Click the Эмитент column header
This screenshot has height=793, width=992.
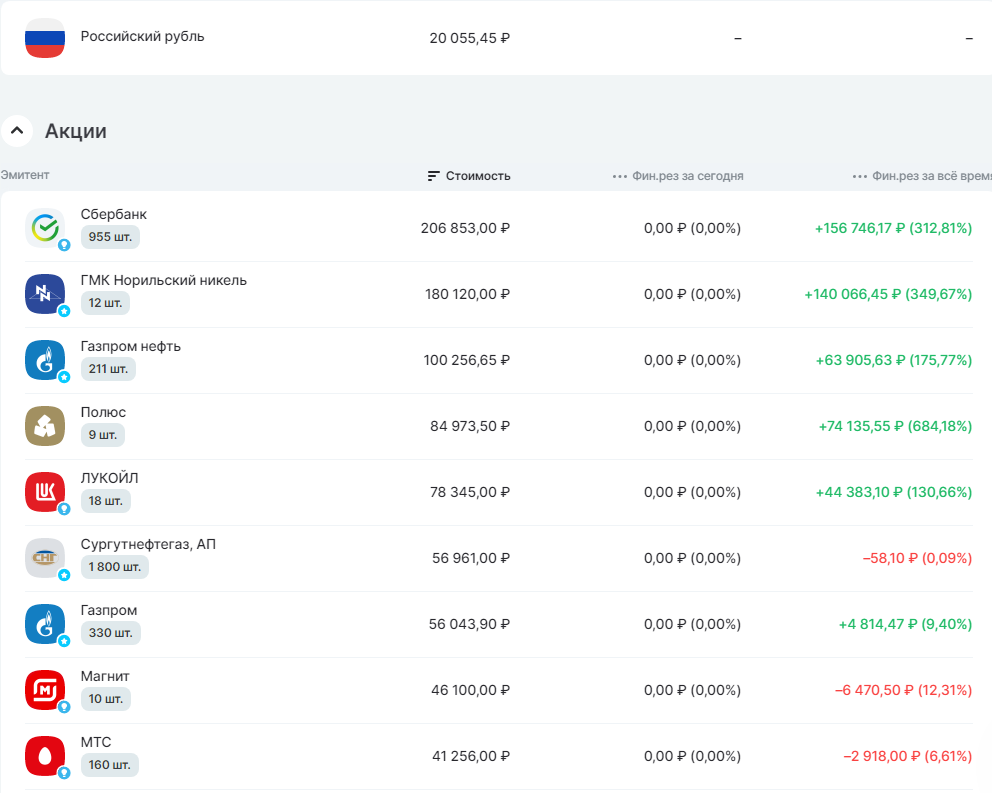[25, 175]
